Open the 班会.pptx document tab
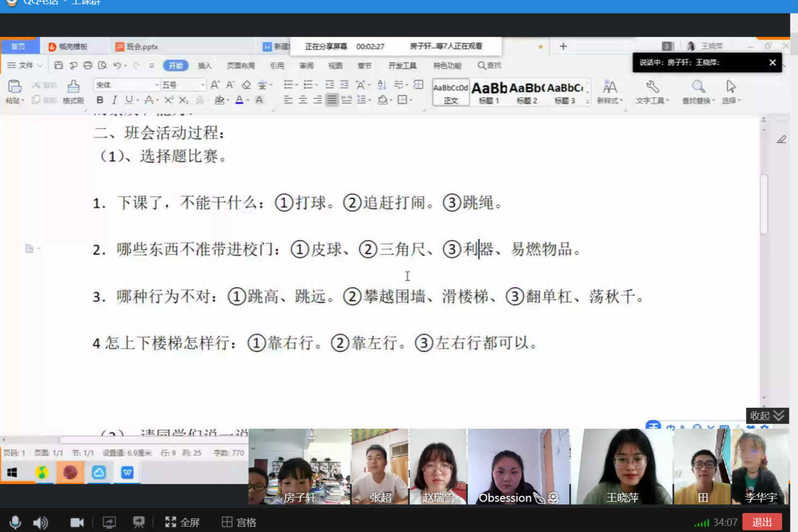The image size is (798, 532). tap(140, 47)
